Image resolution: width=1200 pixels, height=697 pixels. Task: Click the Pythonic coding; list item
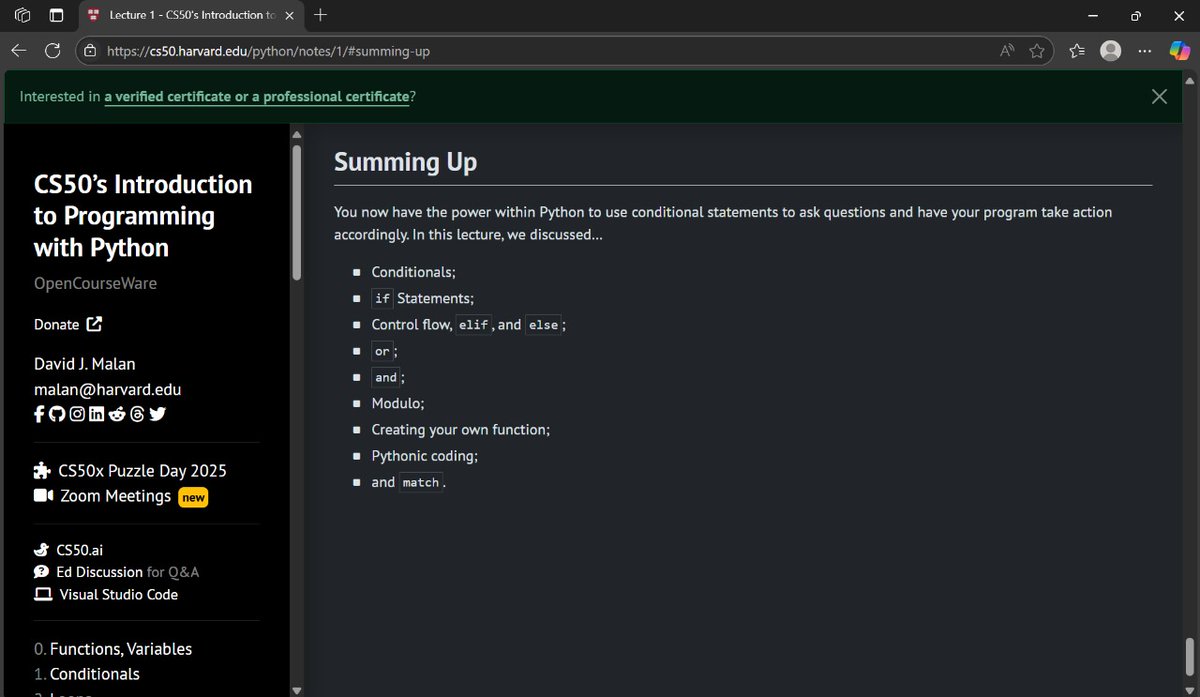425,455
